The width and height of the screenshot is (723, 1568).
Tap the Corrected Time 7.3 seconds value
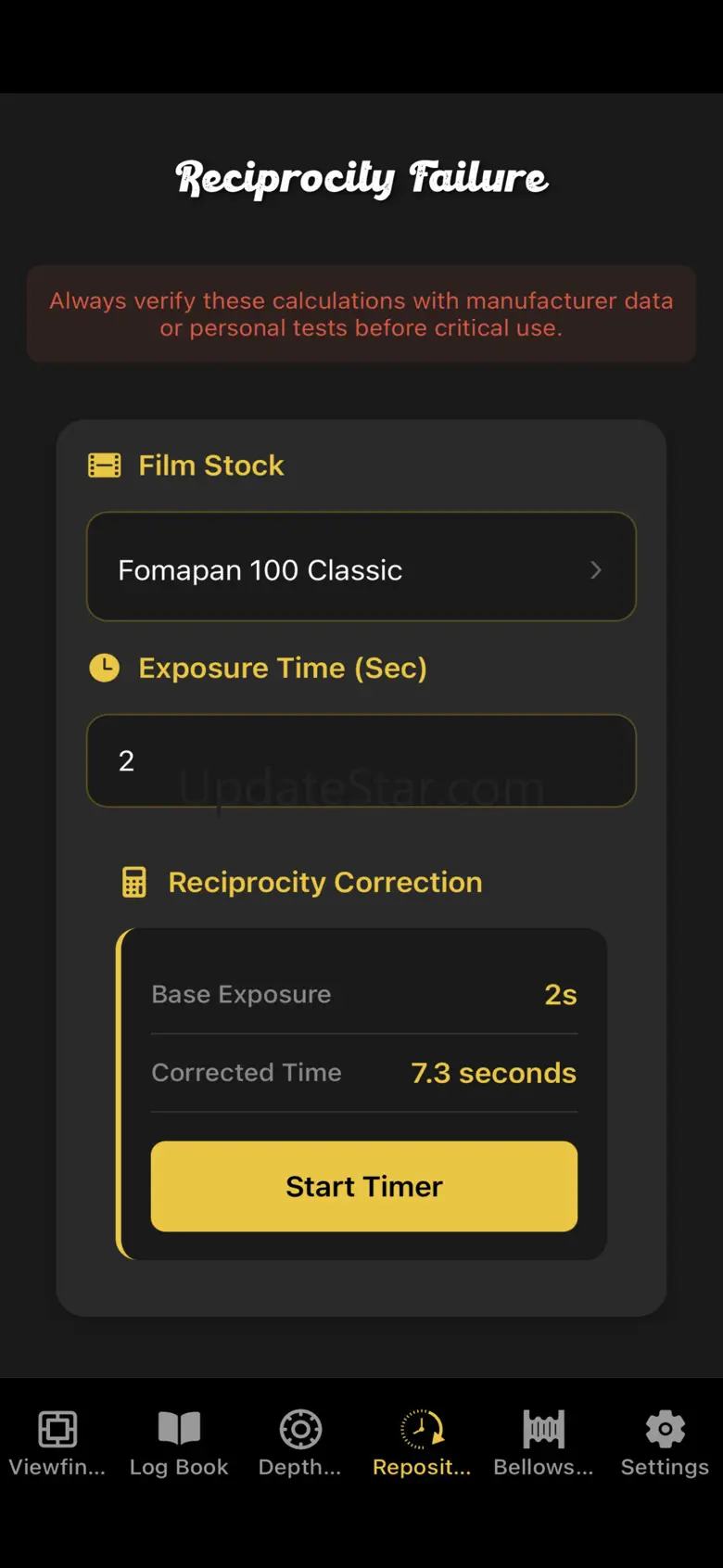pos(493,1073)
